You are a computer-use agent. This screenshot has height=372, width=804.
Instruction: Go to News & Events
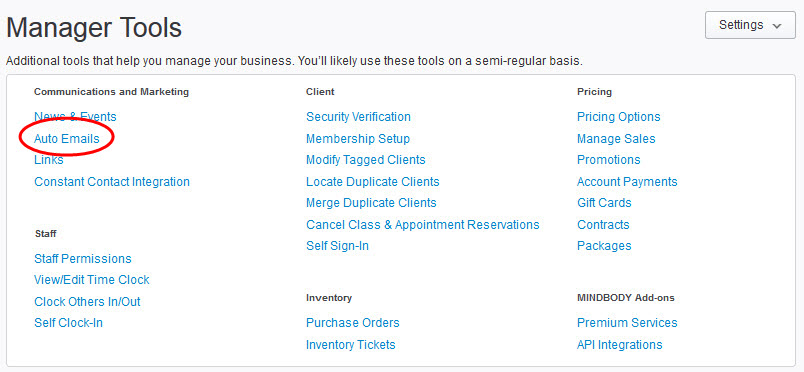[75, 116]
